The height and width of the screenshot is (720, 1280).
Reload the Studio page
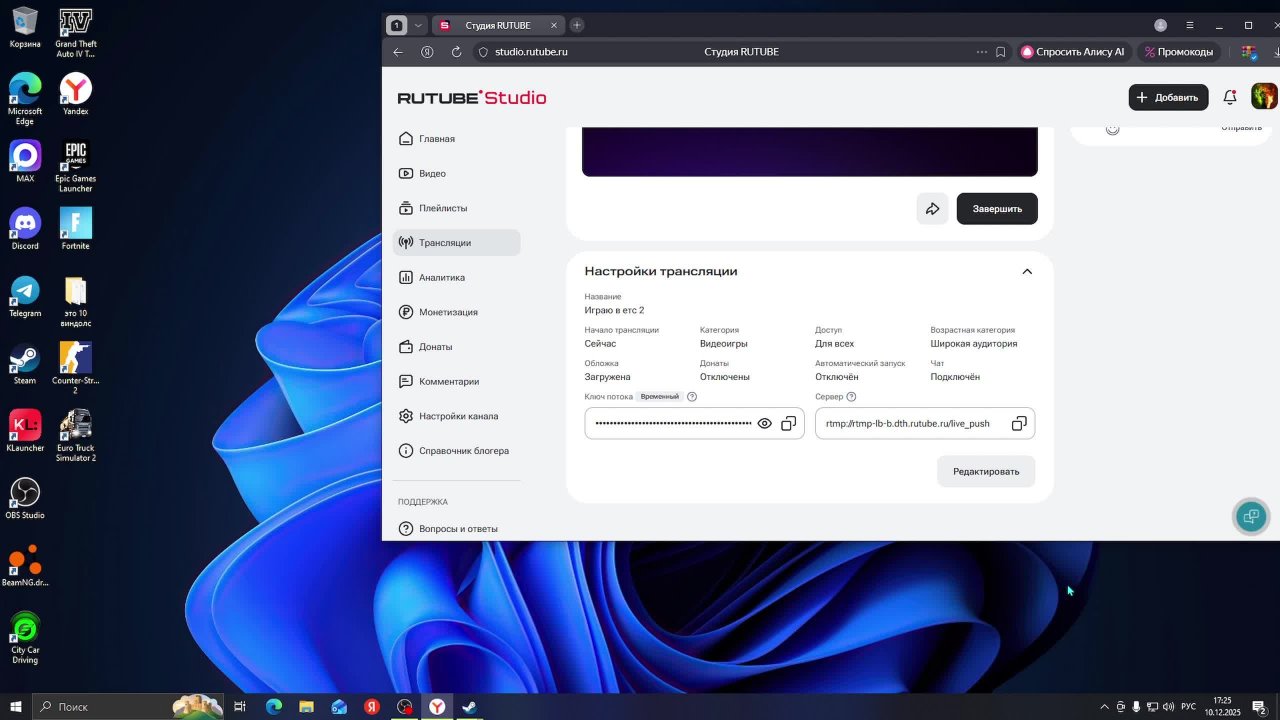(x=457, y=52)
